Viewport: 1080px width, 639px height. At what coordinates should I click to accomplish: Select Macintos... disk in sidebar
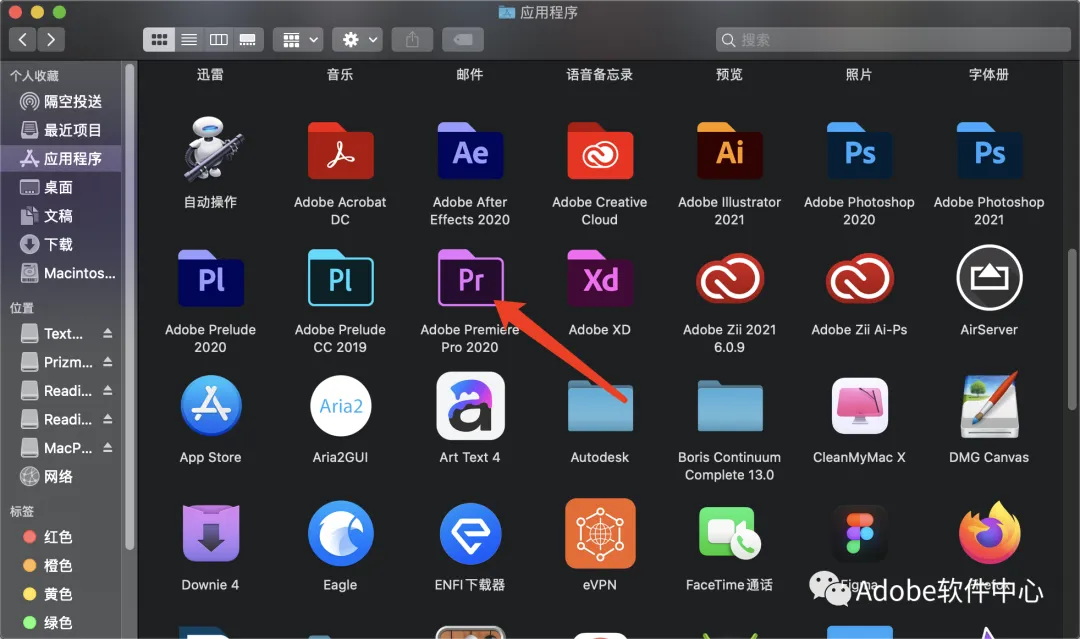pyautogui.click(x=61, y=273)
